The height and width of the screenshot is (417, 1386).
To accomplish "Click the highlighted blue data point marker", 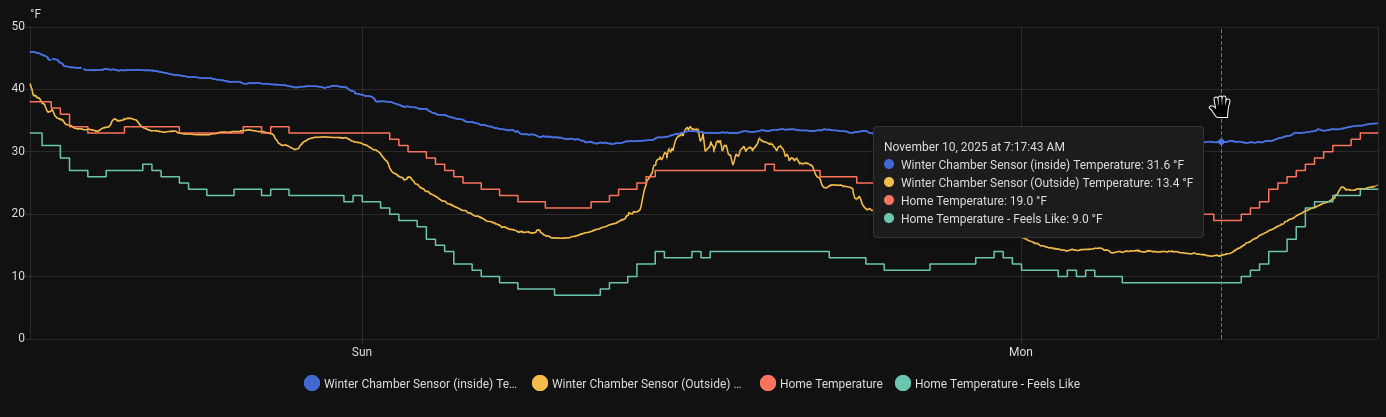I will coord(1221,142).
